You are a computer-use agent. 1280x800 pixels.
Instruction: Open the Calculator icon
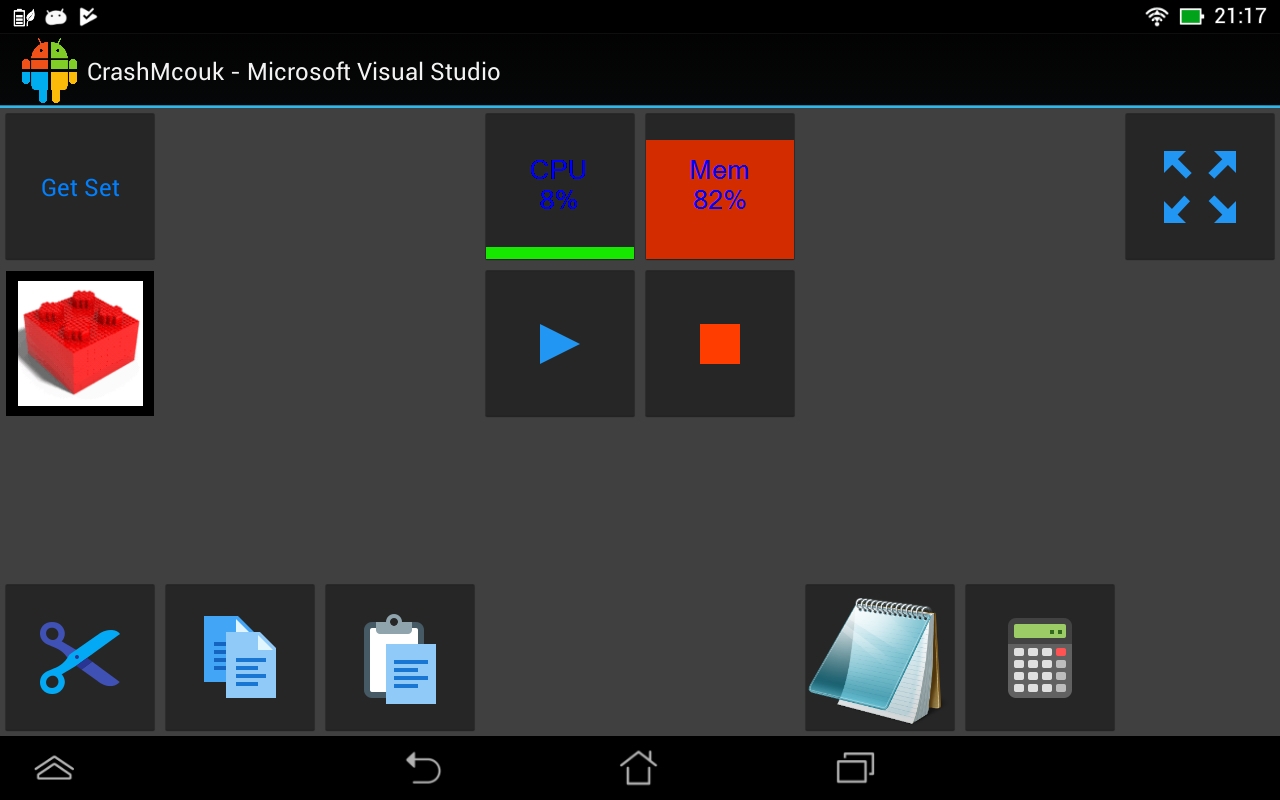point(1040,658)
